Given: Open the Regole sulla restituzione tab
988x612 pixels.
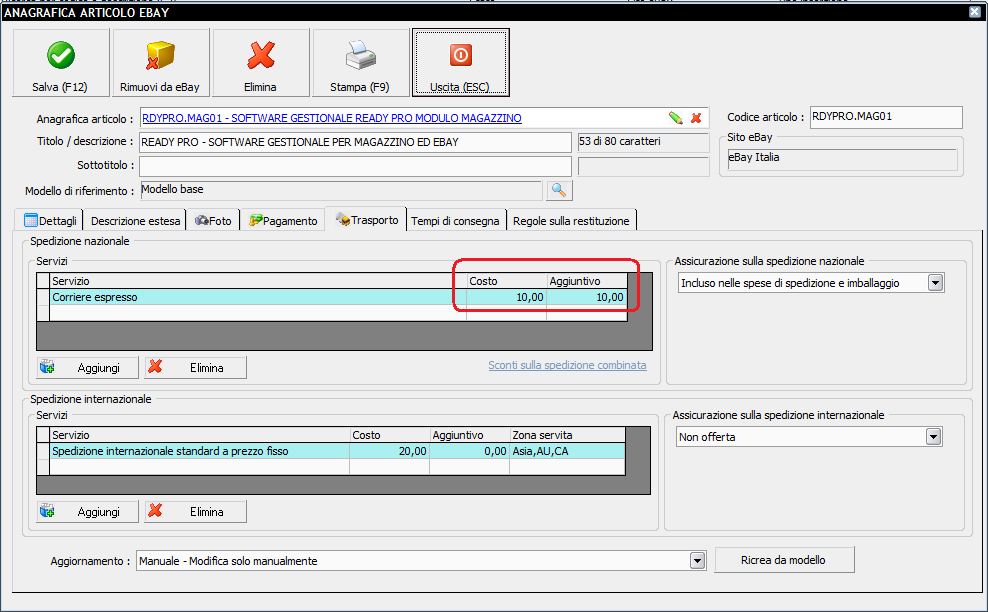Looking at the screenshot, I should click(x=571, y=221).
